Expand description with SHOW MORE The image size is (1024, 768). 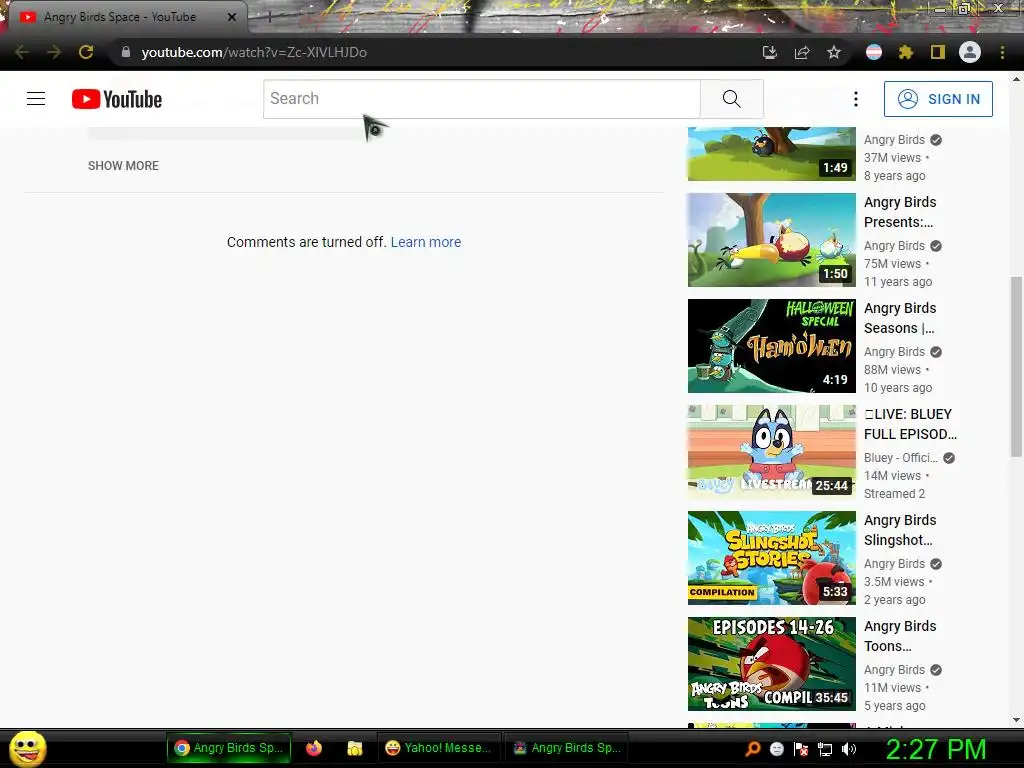[x=123, y=166]
